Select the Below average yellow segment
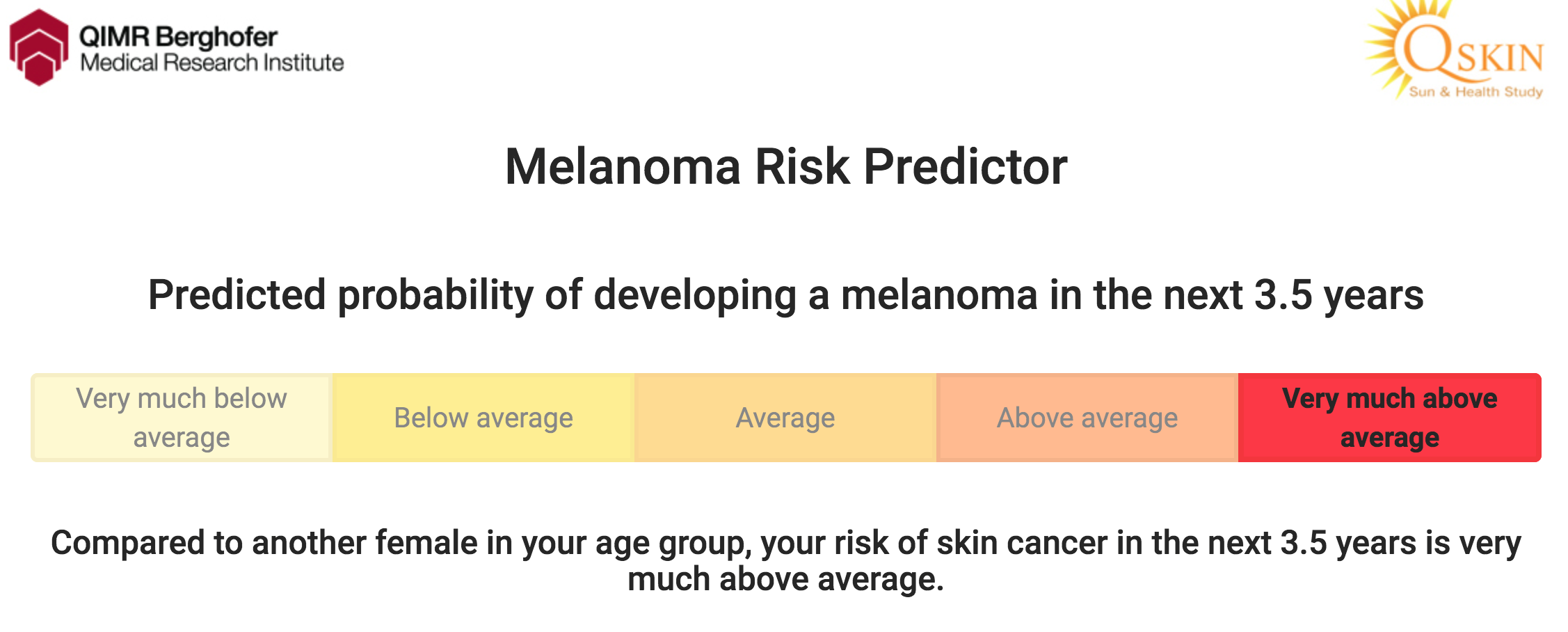Image resolution: width=1568 pixels, height=632 pixels. click(483, 418)
